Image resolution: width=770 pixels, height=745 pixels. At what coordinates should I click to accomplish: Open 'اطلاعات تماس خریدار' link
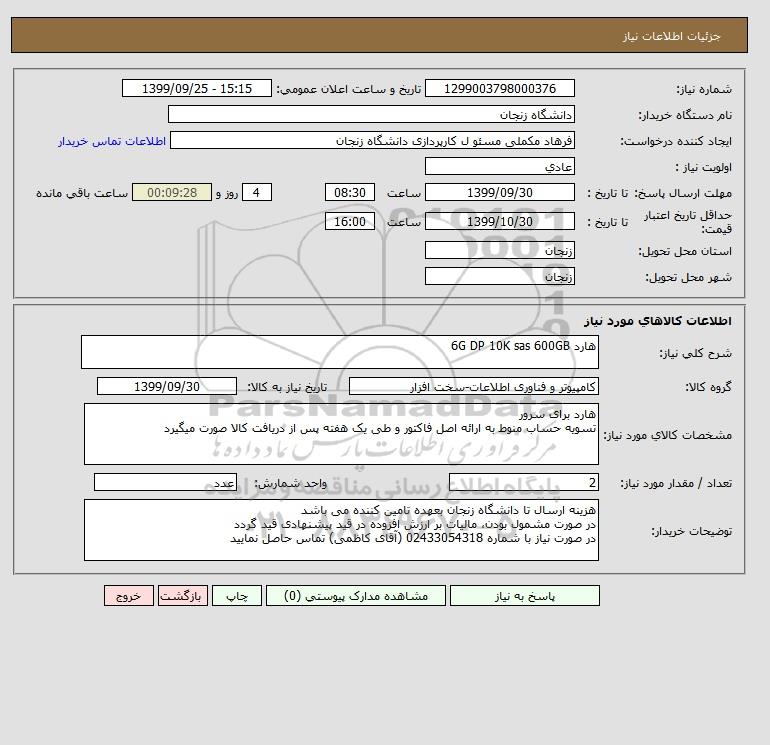pyautogui.click(x=112, y=141)
